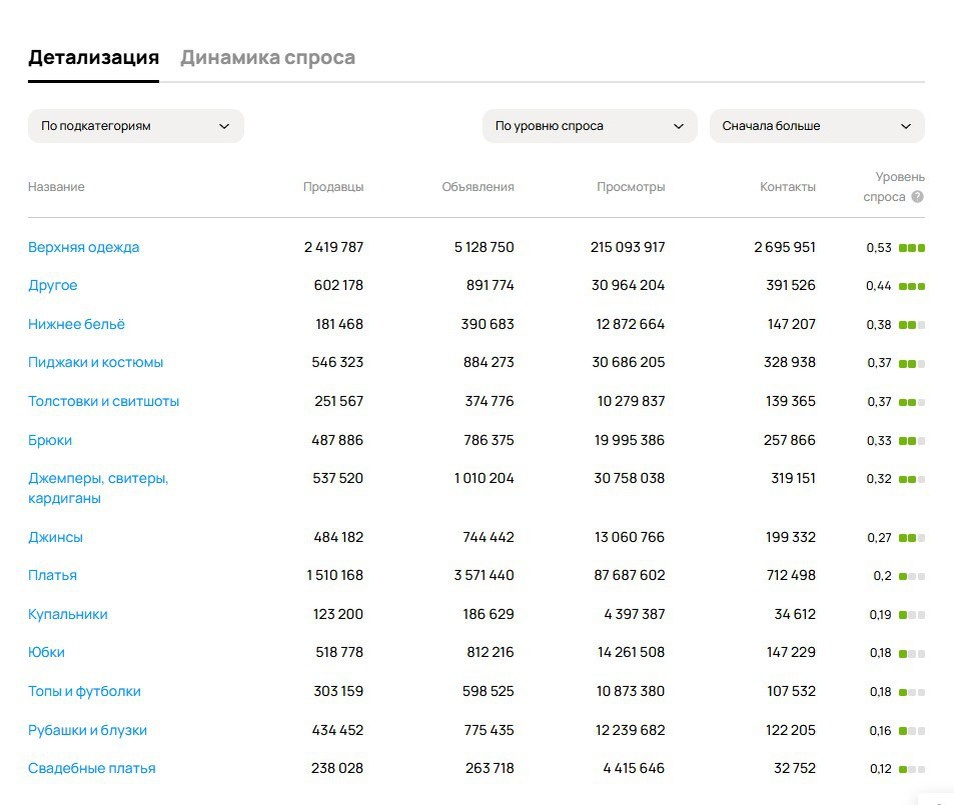The width and height of the screenshot is (954, 805).
Task: Click listings value 884 273
Action: pyautogui.click(x=489, y=363)
